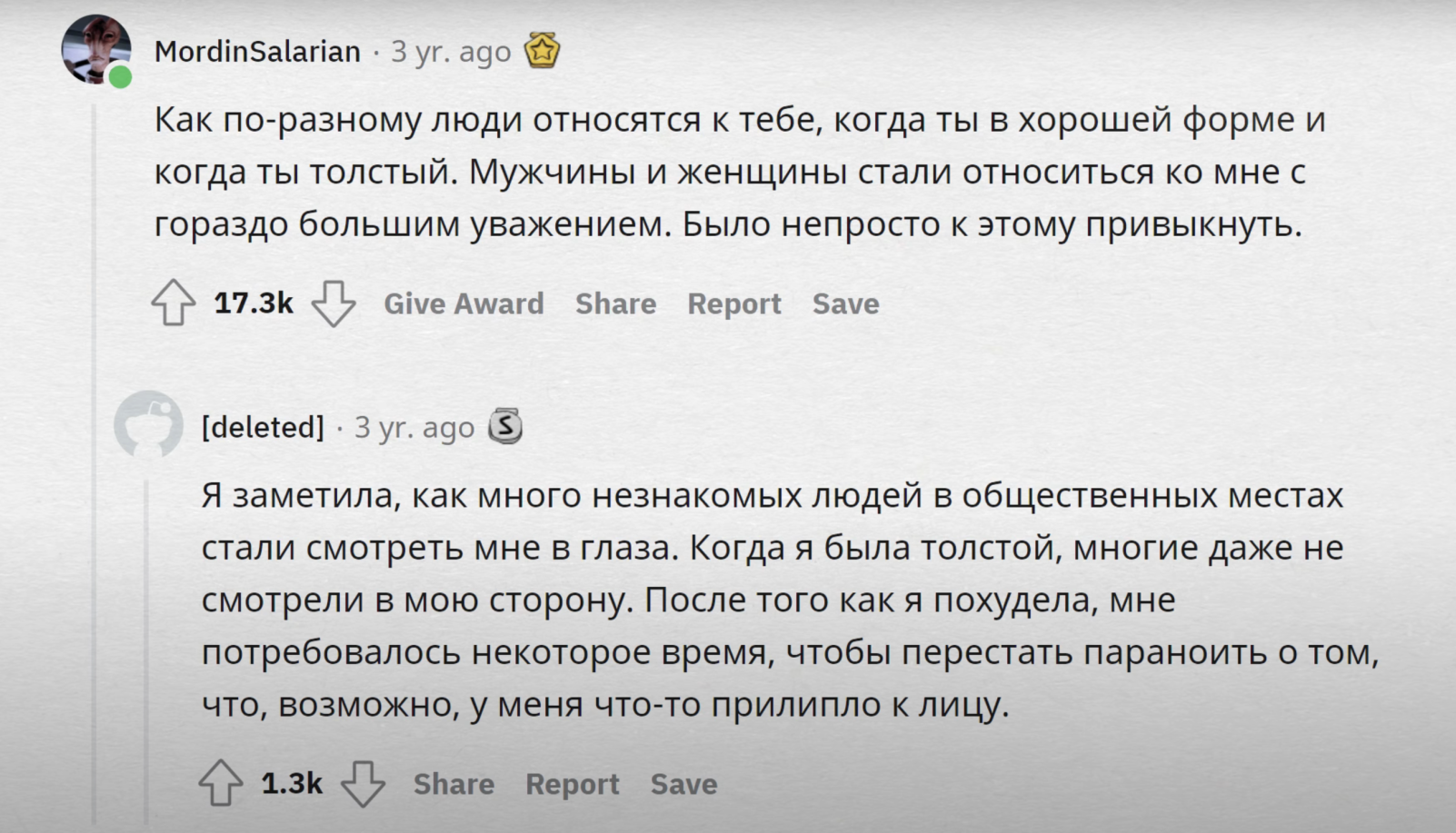Image resolution: width=1456 pixels, height=833 pixels.
Task: Upvote the deleted user's reply
Action: click(x=221, y=783)
